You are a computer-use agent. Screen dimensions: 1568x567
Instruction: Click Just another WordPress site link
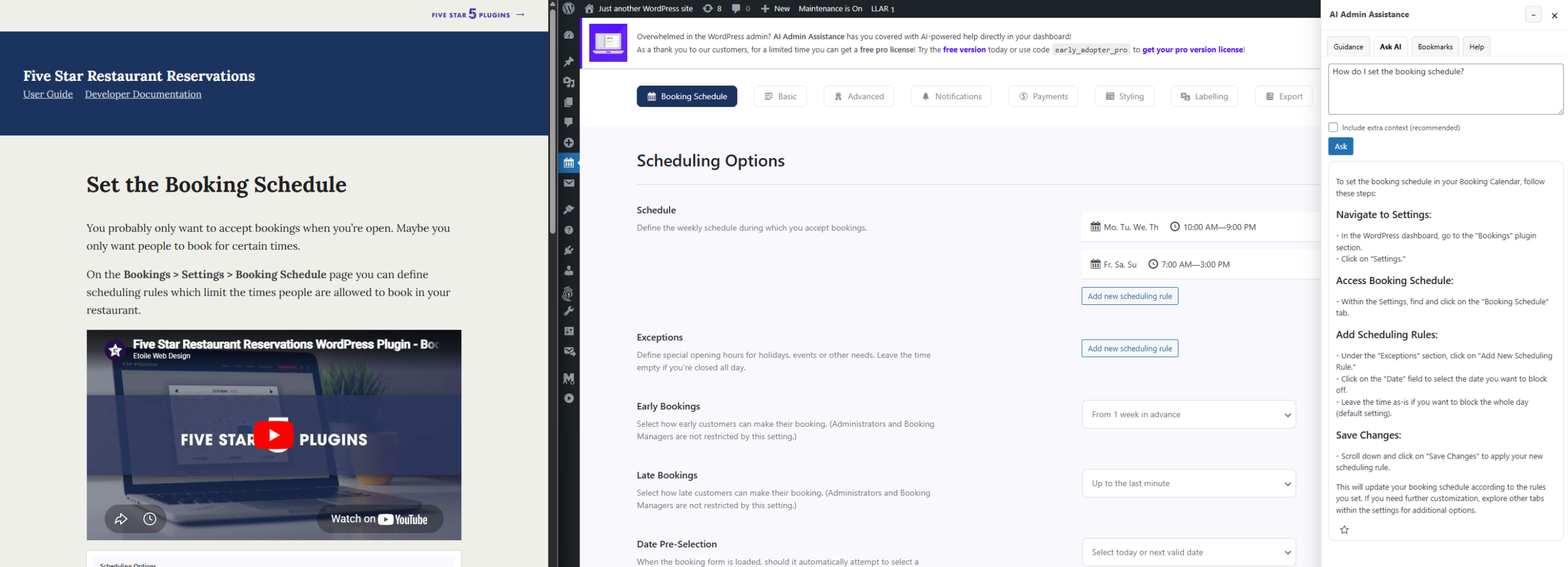639,9
